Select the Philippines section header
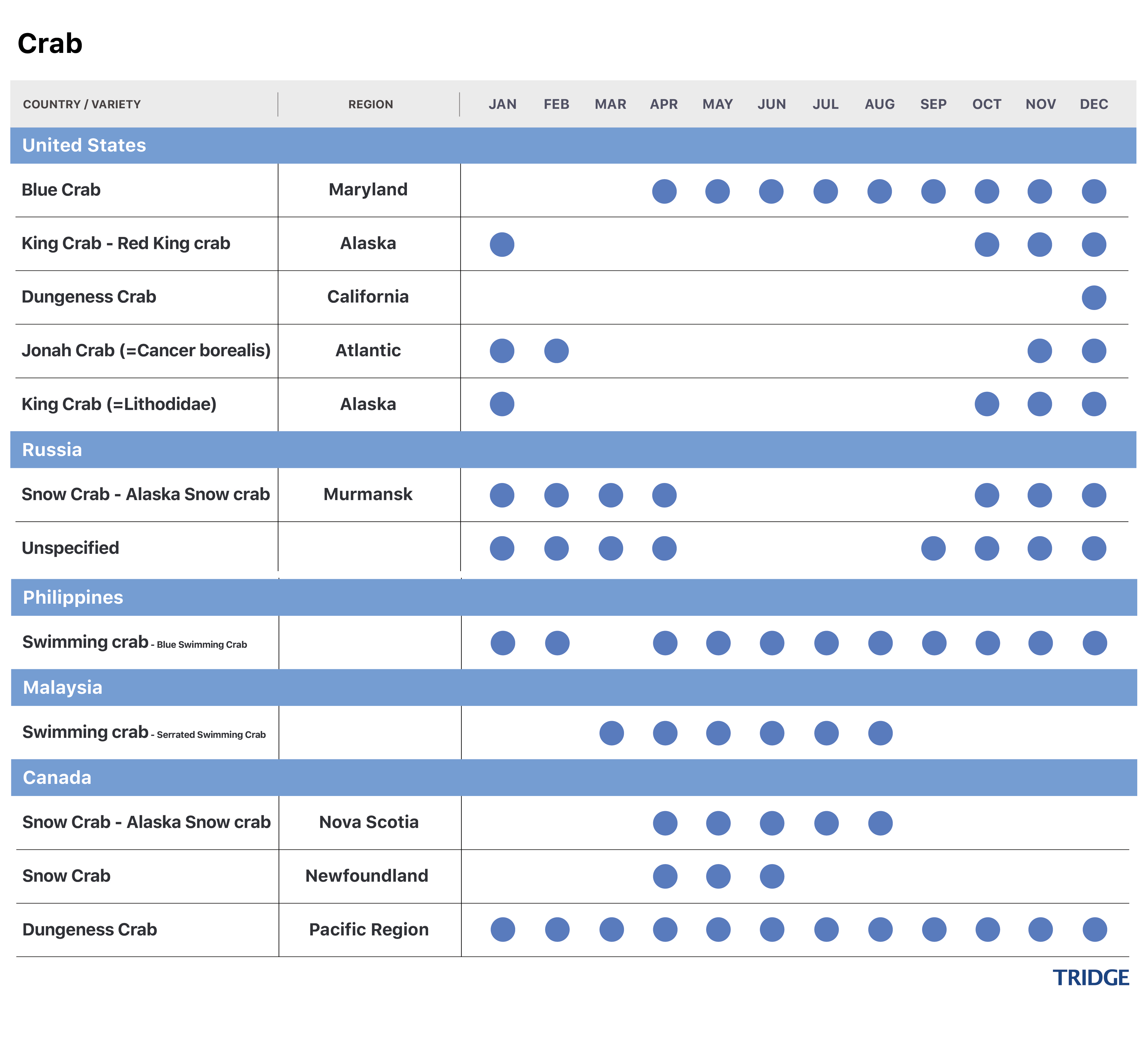Screen dimensions: 1148x1047 point(73,598)
